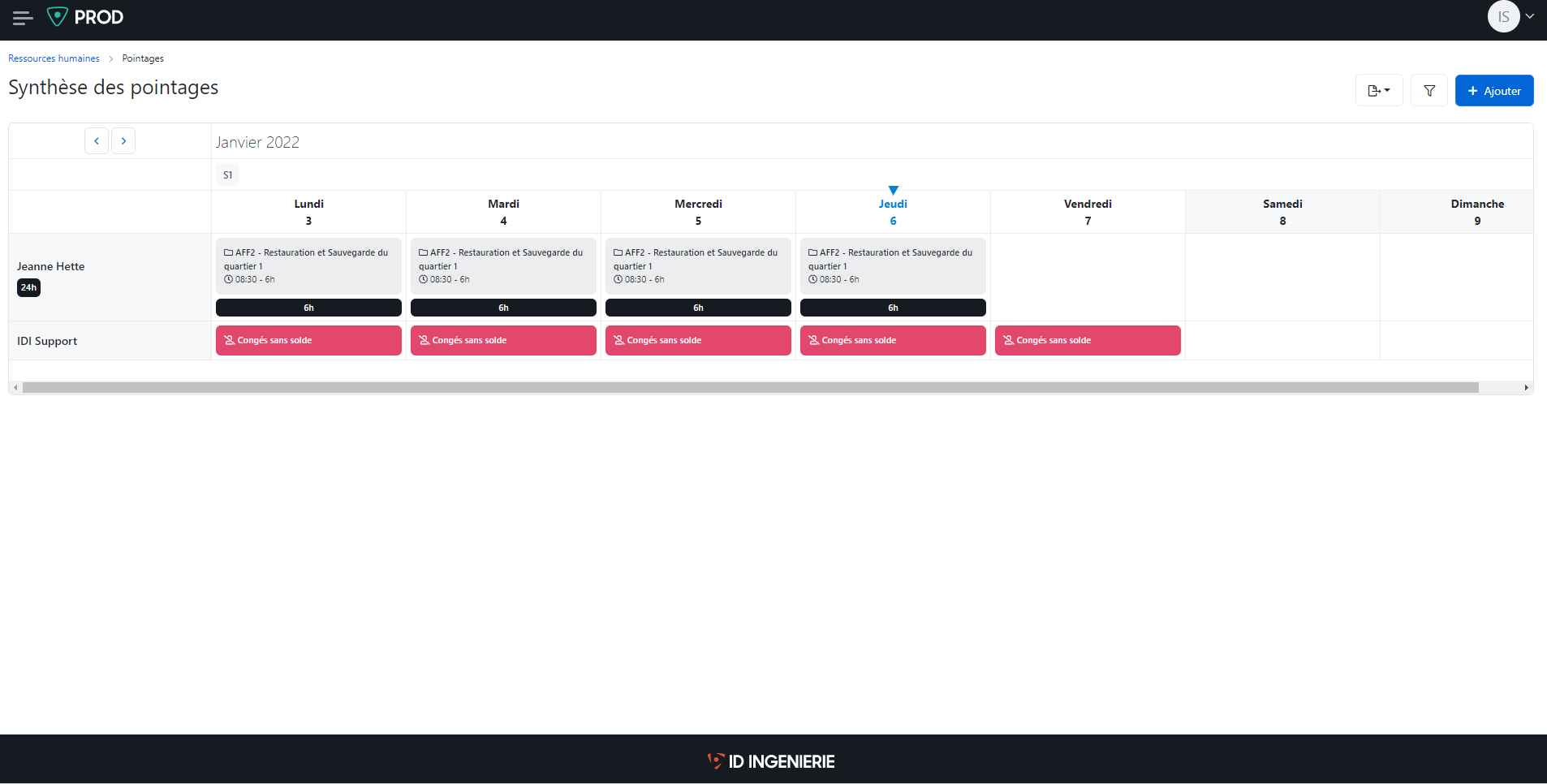1547x784 pixels.
Task: Select Jeudi 6 column header
Action: [893, 212]
